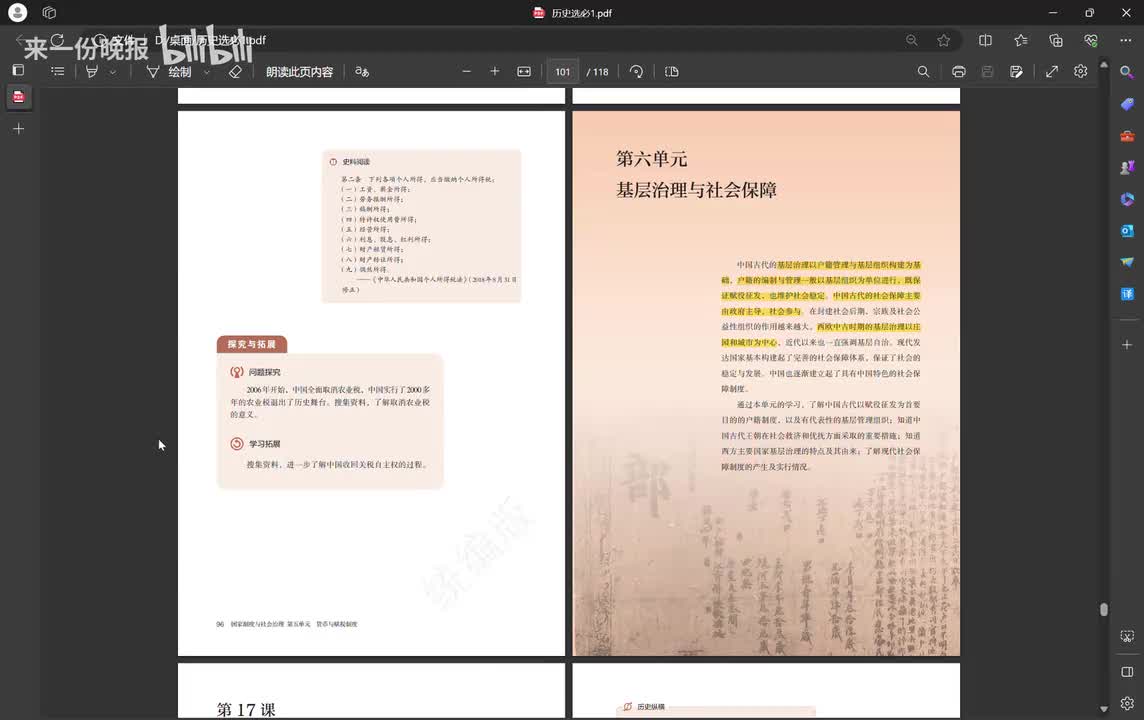
Task: Start 朗读此页内容 read aloud
Action: (x=299, y=71)
